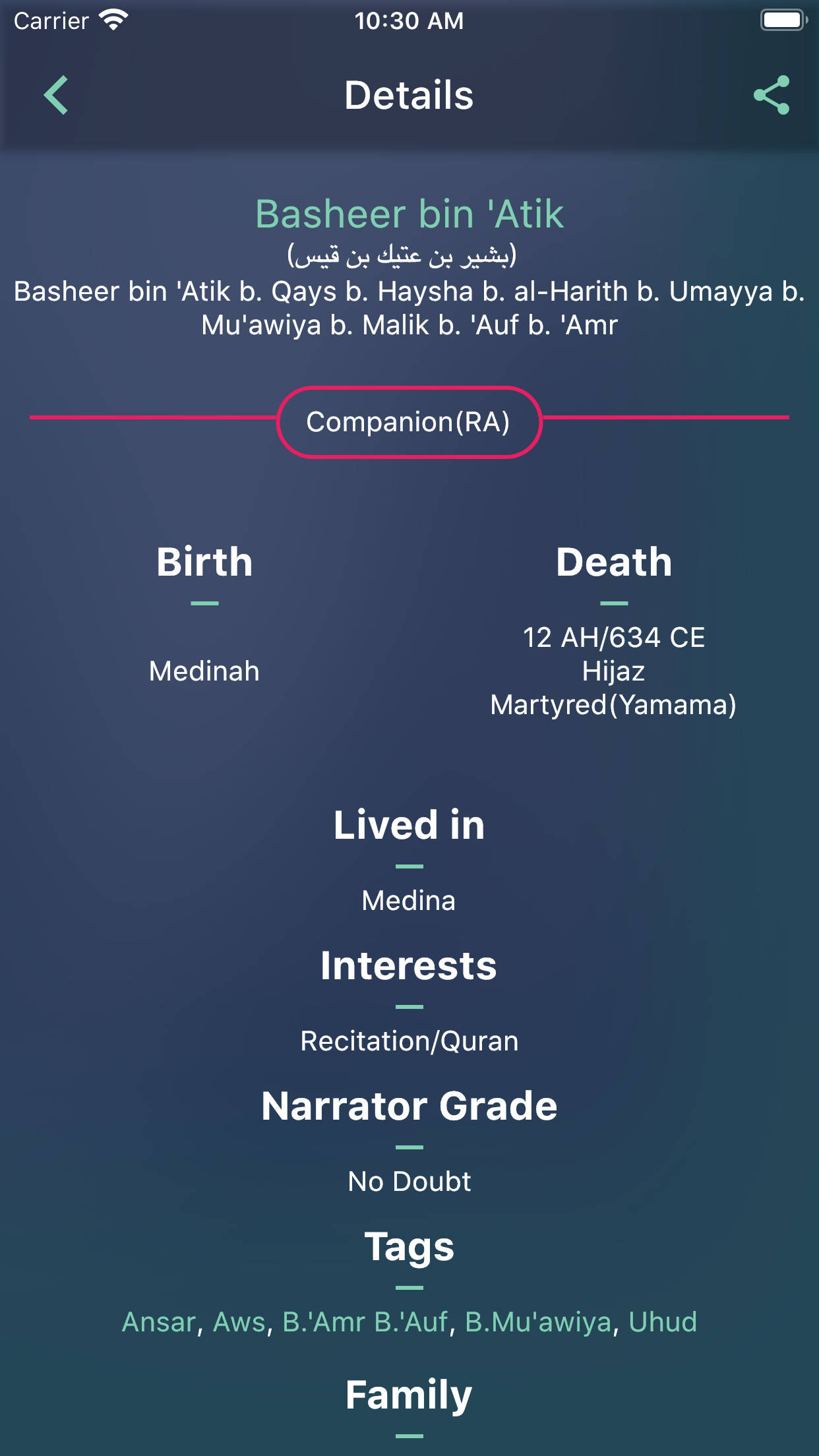This screenshot has height=1456, width=819.
Task: Tap the Details header title
Action: click(x=409, y=96)
